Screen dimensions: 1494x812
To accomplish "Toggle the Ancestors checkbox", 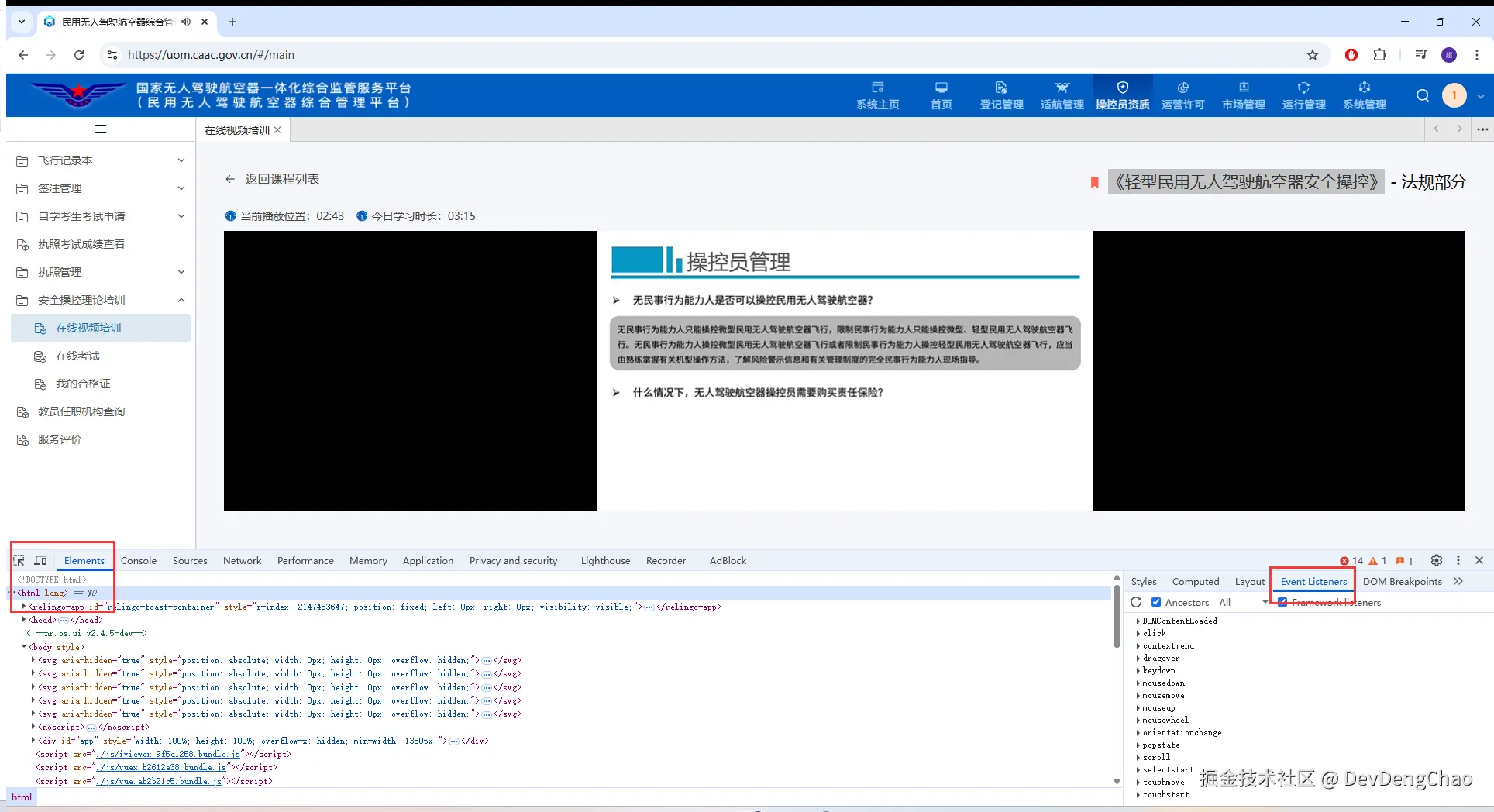I will (1156, 602).
